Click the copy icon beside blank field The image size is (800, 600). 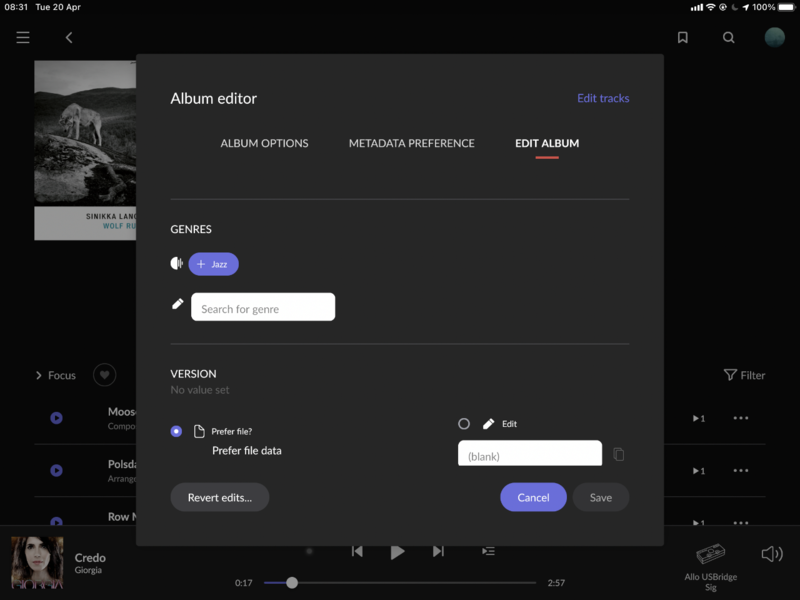tap(618, 454)
